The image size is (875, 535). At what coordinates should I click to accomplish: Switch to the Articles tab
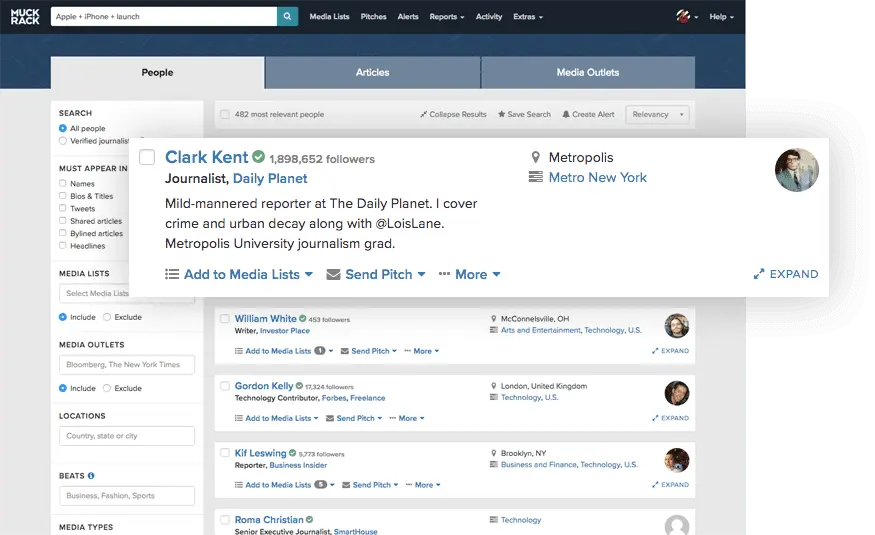point(372,72)
